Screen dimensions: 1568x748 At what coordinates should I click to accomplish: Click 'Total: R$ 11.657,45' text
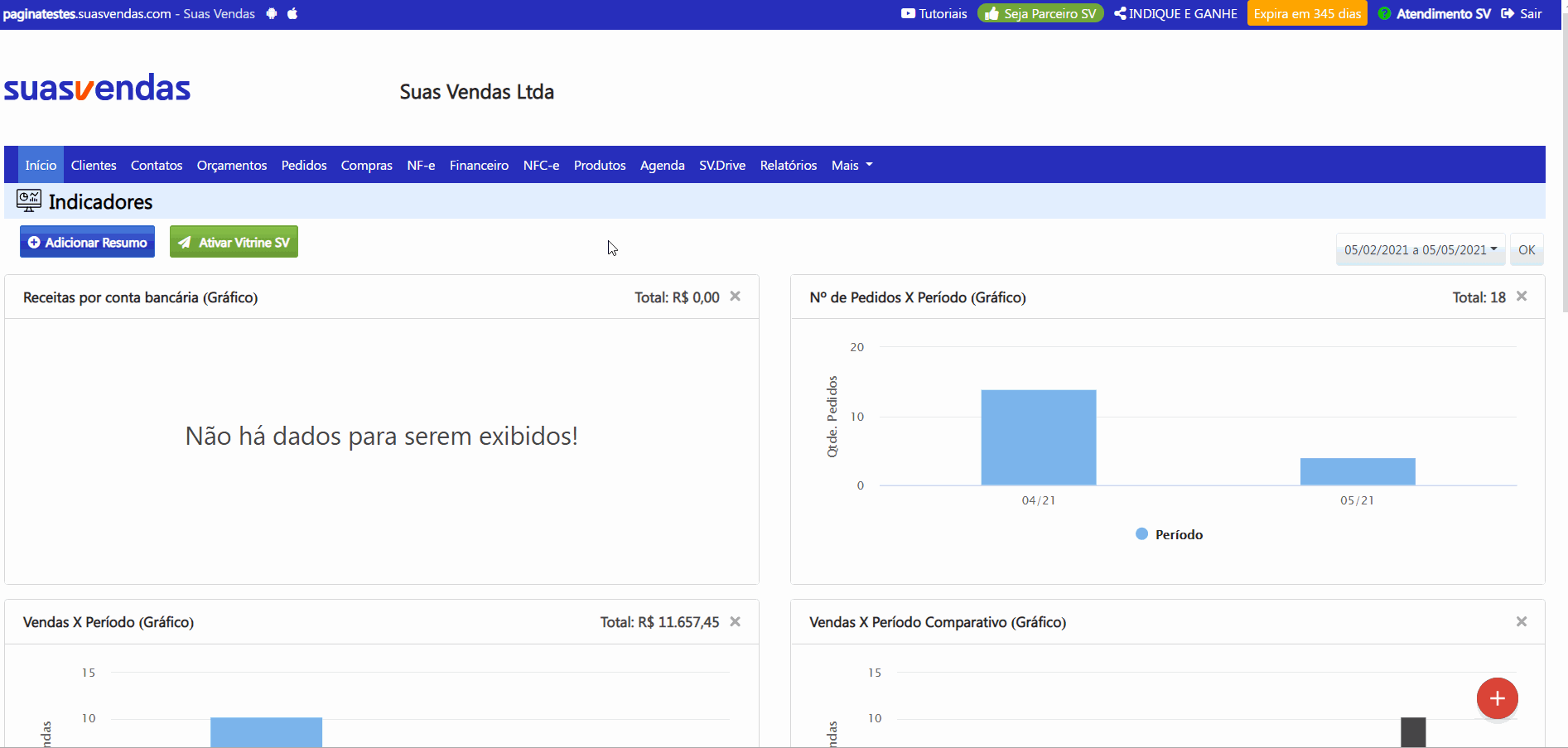[660, 622]
